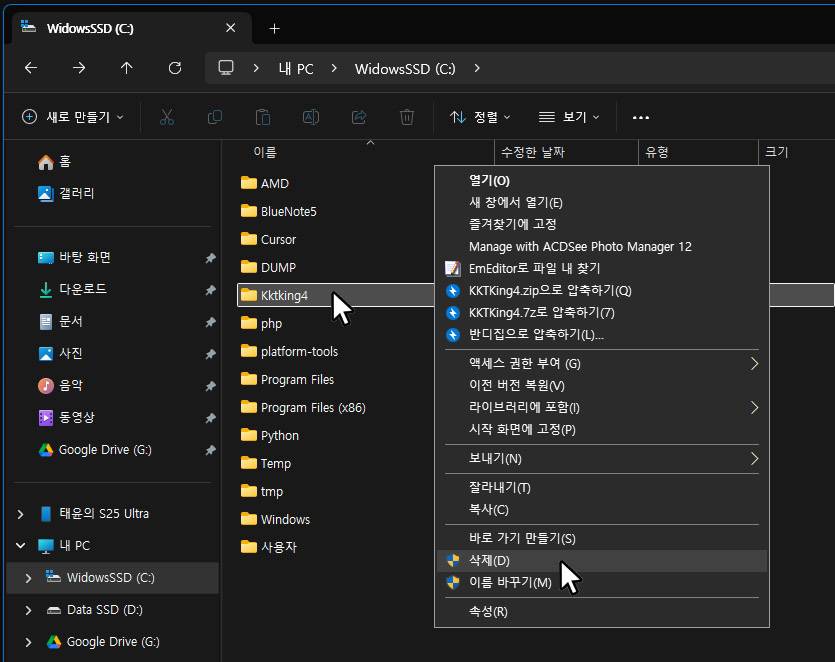Open the 새로 만들기 dropdown
Viewport: 835px width, 662px height.
73,117
